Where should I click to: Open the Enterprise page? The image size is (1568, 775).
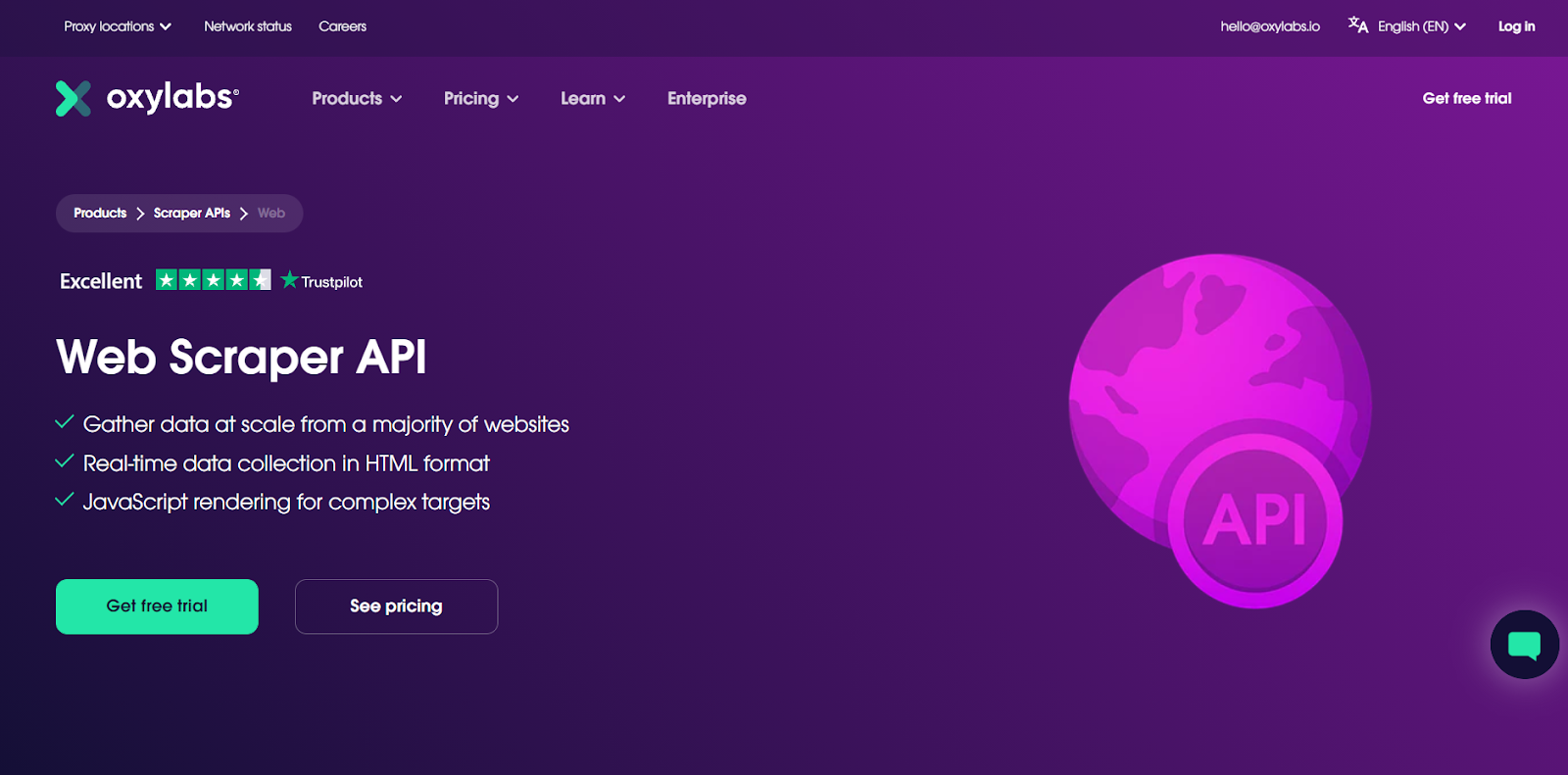tap(707, 98)
